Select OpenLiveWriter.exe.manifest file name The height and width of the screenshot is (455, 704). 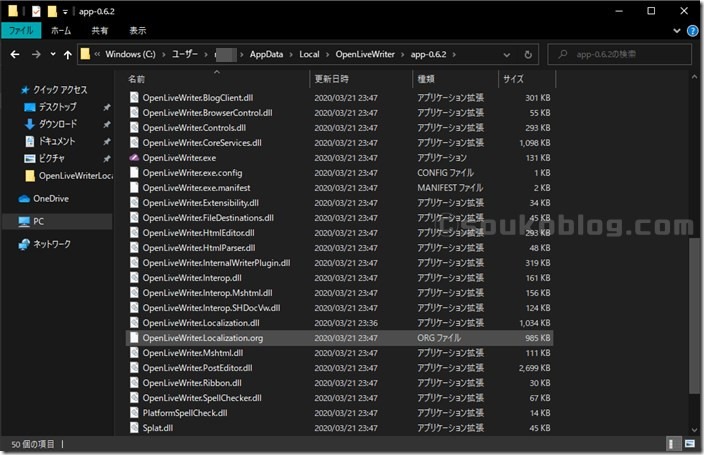[197, 188]
